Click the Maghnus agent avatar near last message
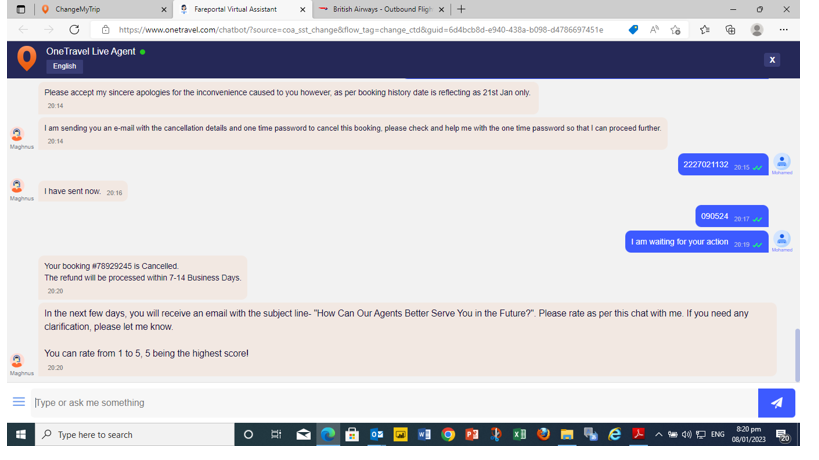 coord(17,360)
